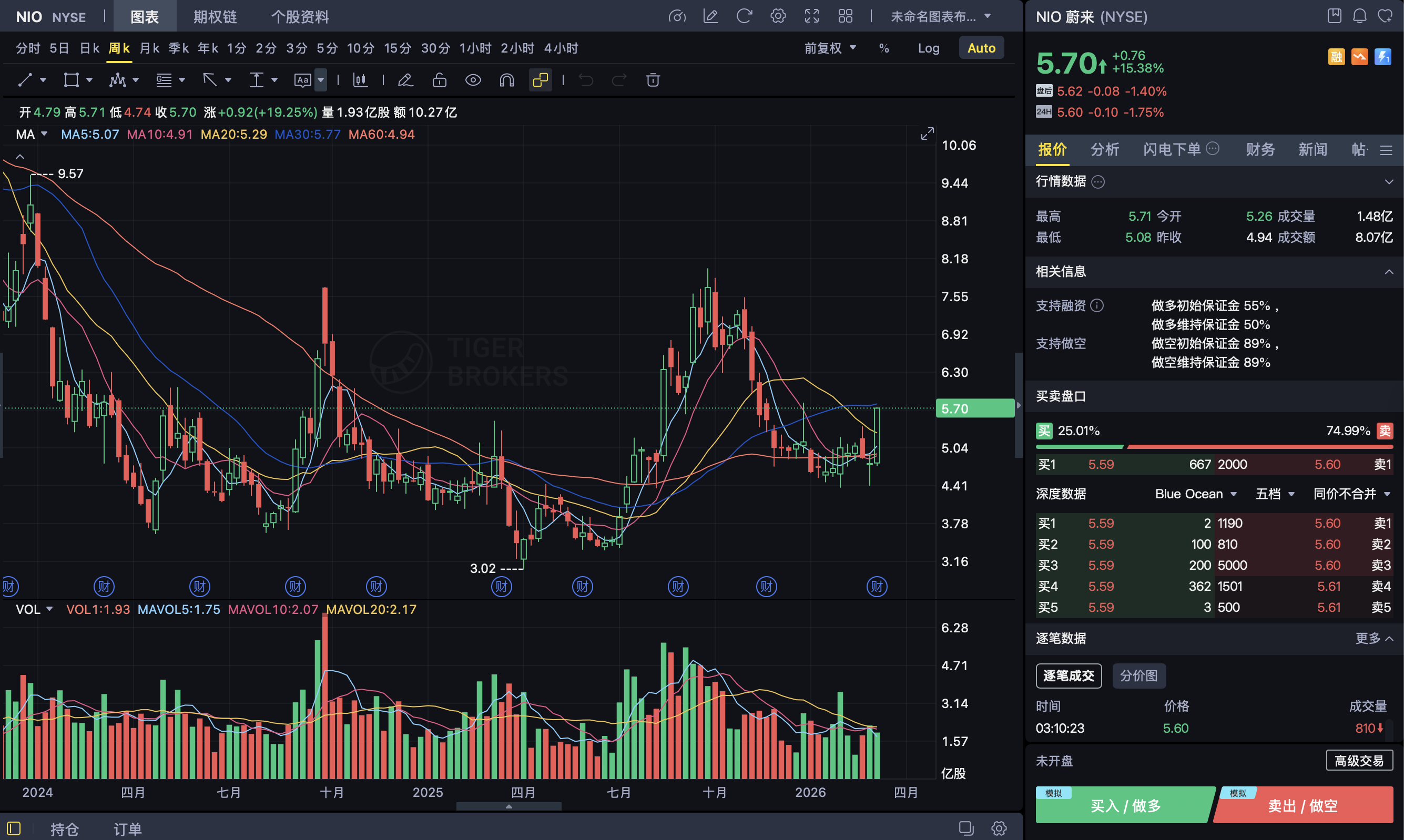This screenshot has width=1404, height=840.
Task: Click the refresh chart icon
Action: click(744, 16)
